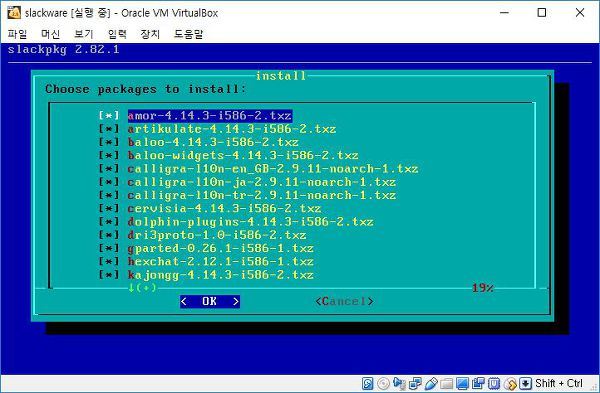The width and height of the screenshot is (600, 393).
Task: Toggle the baloo-widgets-4.14.3 package checkbox
Action: pyautogui.click(x=109, y=155)
